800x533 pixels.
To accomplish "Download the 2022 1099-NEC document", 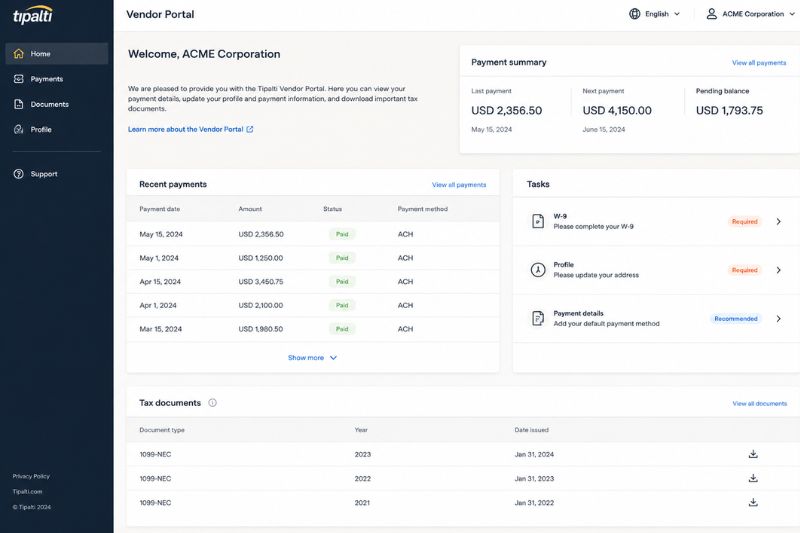I will coord(753,478).
